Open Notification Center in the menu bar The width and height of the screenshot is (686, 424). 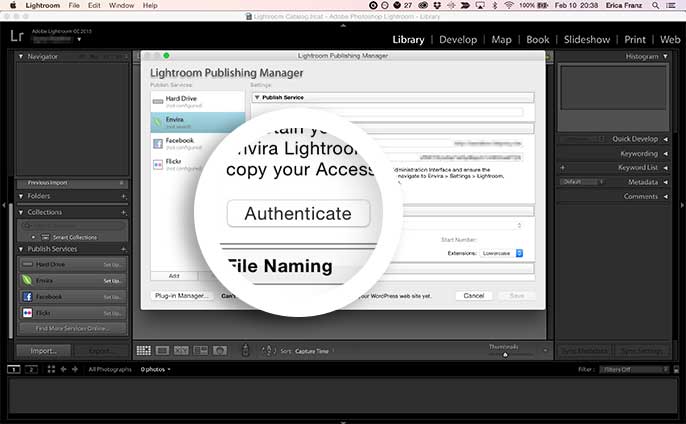point(671,5)
